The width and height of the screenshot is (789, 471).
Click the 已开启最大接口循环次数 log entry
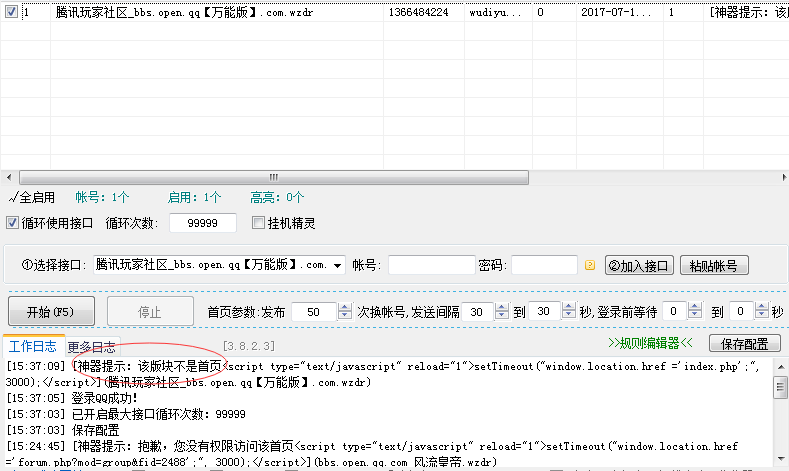[126, 414]
